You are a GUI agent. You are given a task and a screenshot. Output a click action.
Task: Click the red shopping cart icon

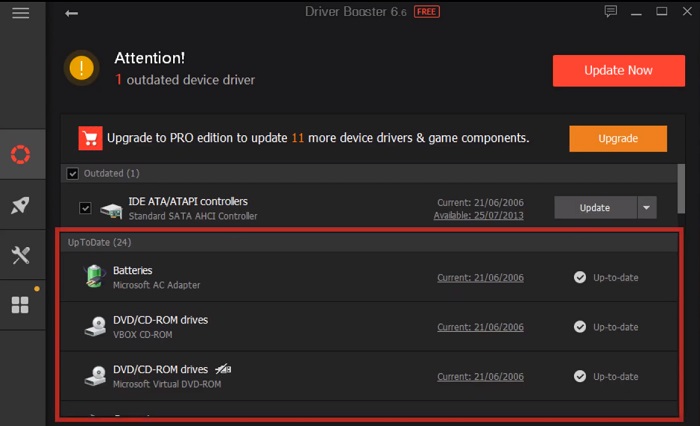pos(90,138)
